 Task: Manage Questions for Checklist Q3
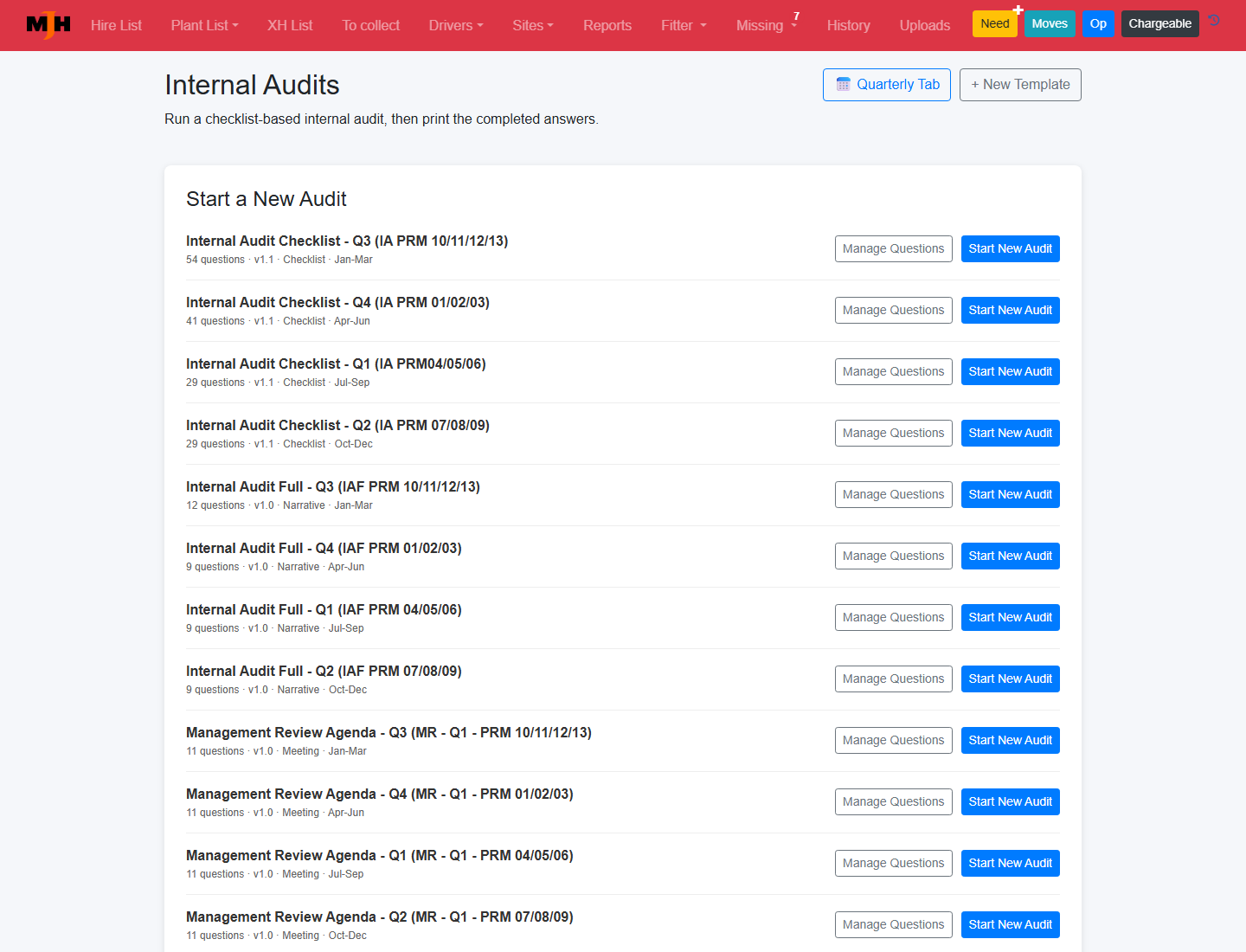(x=893, y=248)
